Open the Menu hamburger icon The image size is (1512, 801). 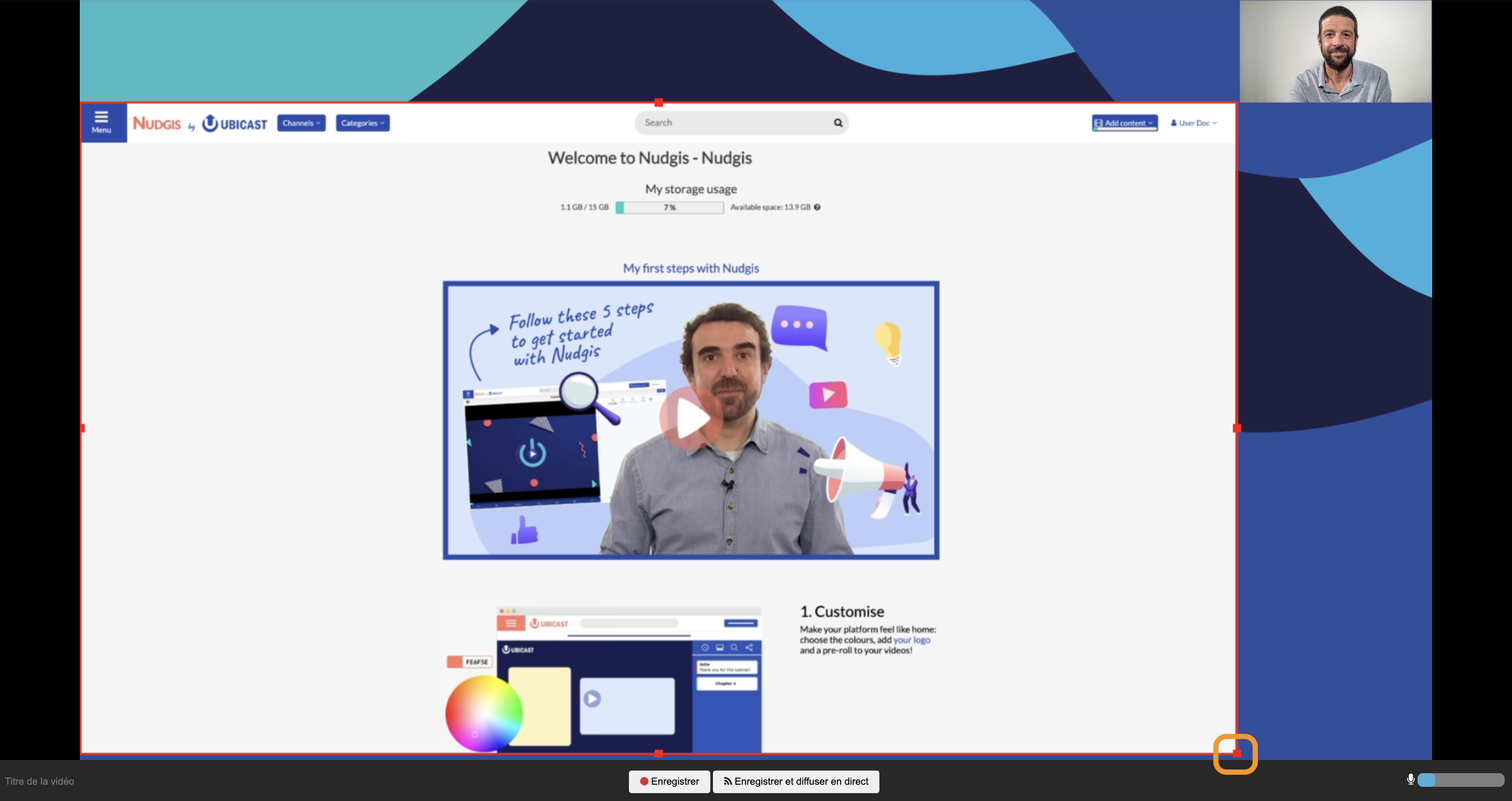pyautogui.click(x=101, y=123)
